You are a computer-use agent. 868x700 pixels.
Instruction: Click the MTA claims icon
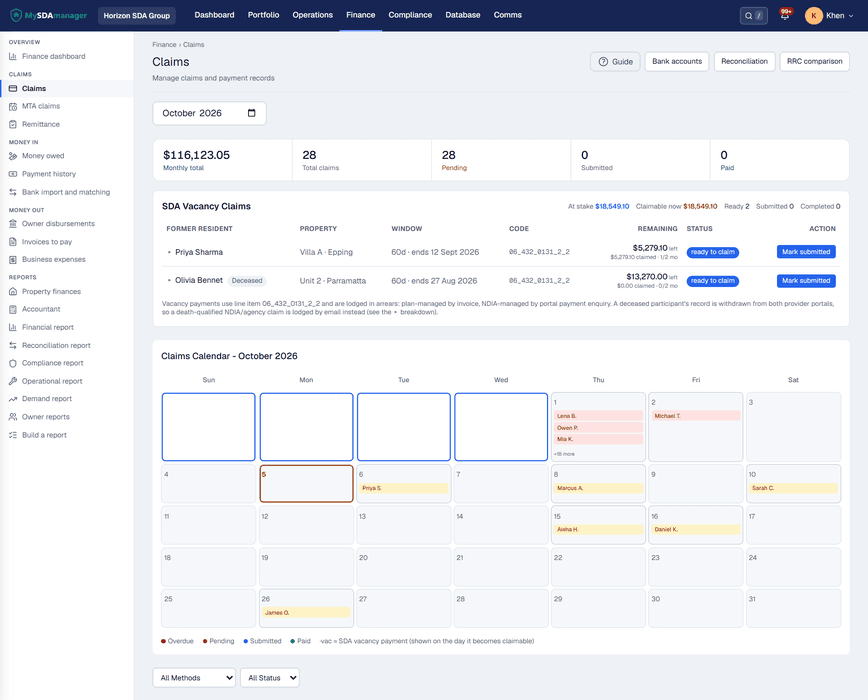[x=13, y=106]
